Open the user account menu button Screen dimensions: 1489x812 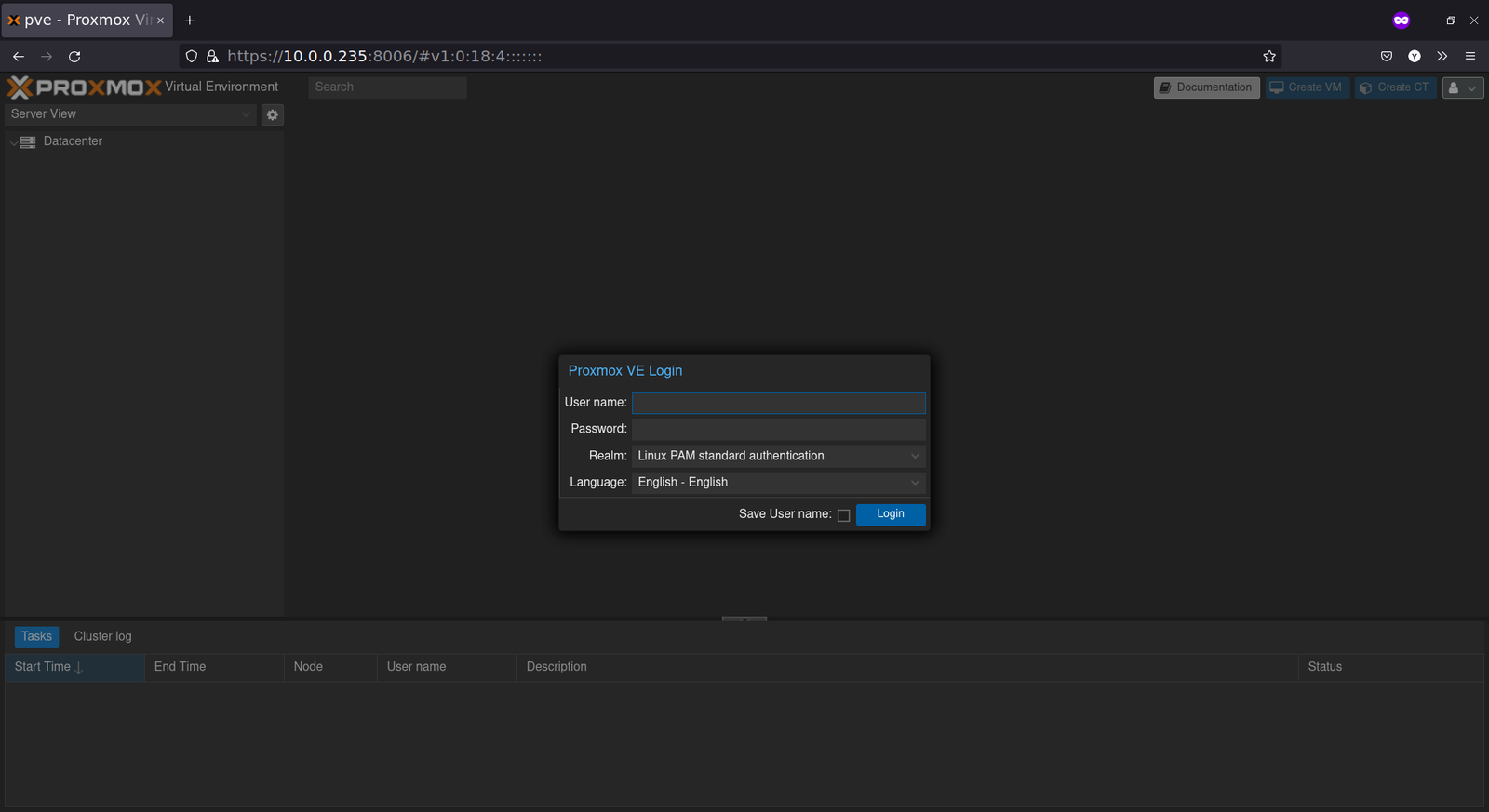coord(1463,87)
